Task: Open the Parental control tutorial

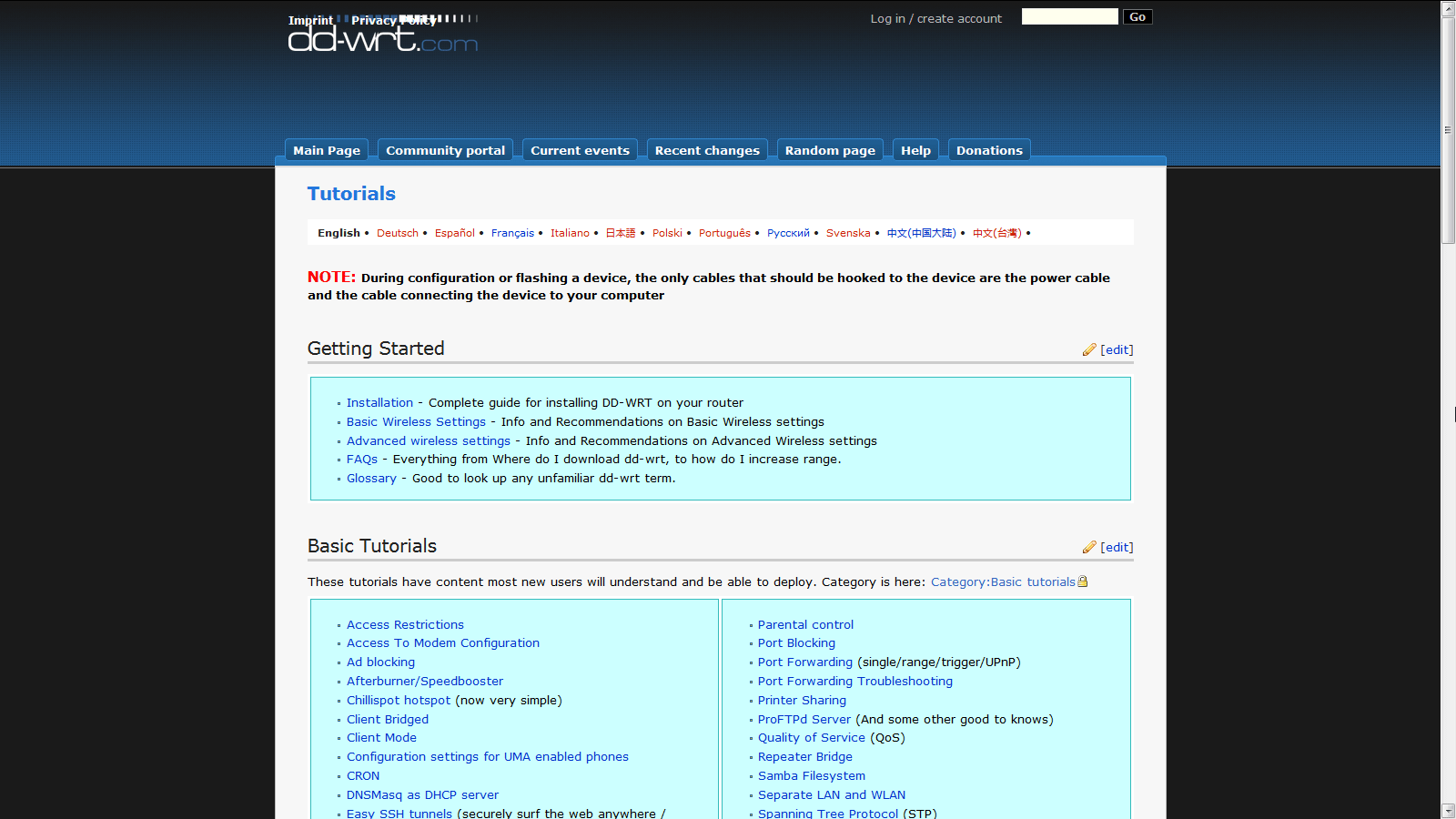Action: click(x=805, y=624)
